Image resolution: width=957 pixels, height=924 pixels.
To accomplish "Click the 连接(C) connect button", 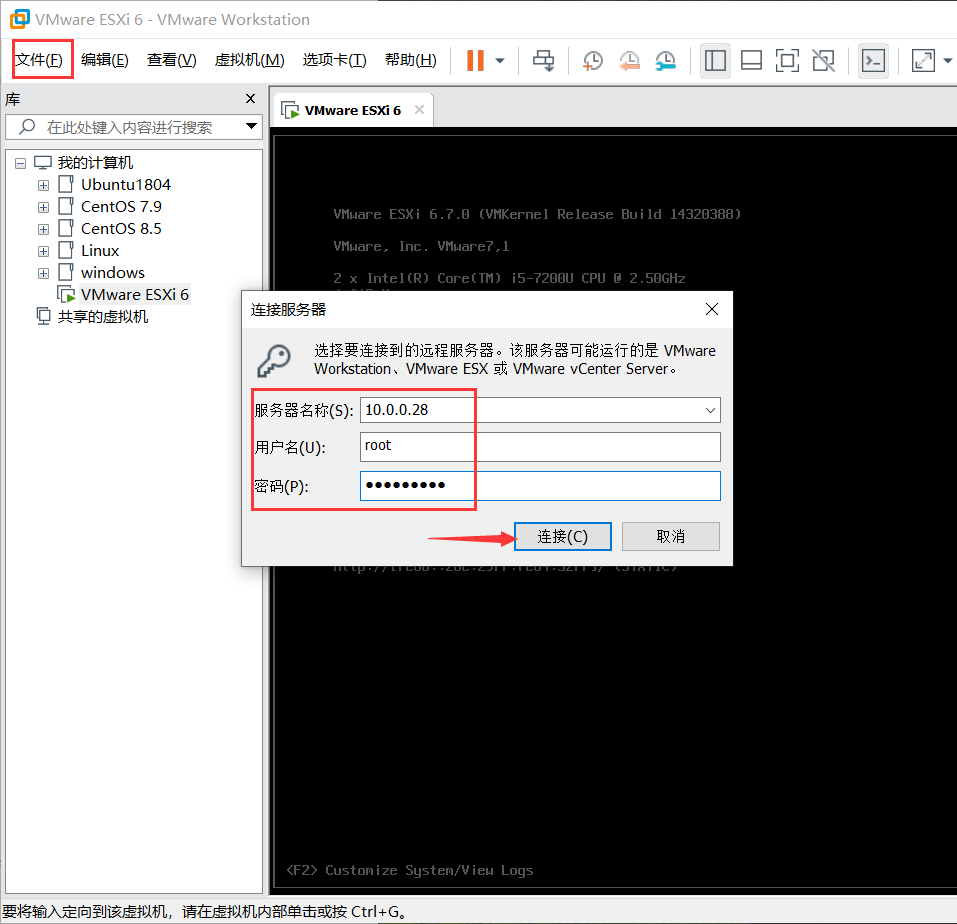I will 563,536.
